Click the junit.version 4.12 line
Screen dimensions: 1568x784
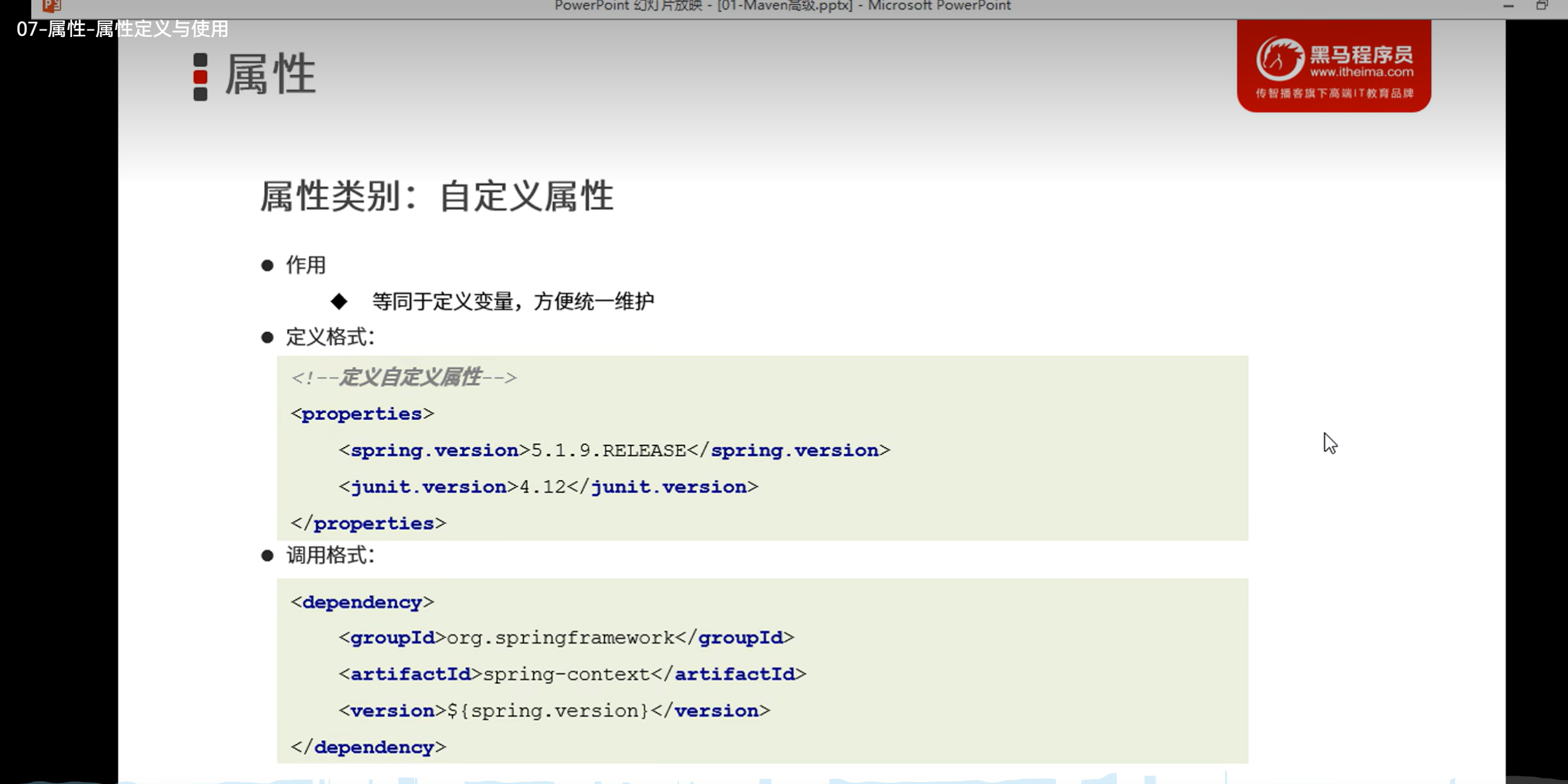[548, 487]
